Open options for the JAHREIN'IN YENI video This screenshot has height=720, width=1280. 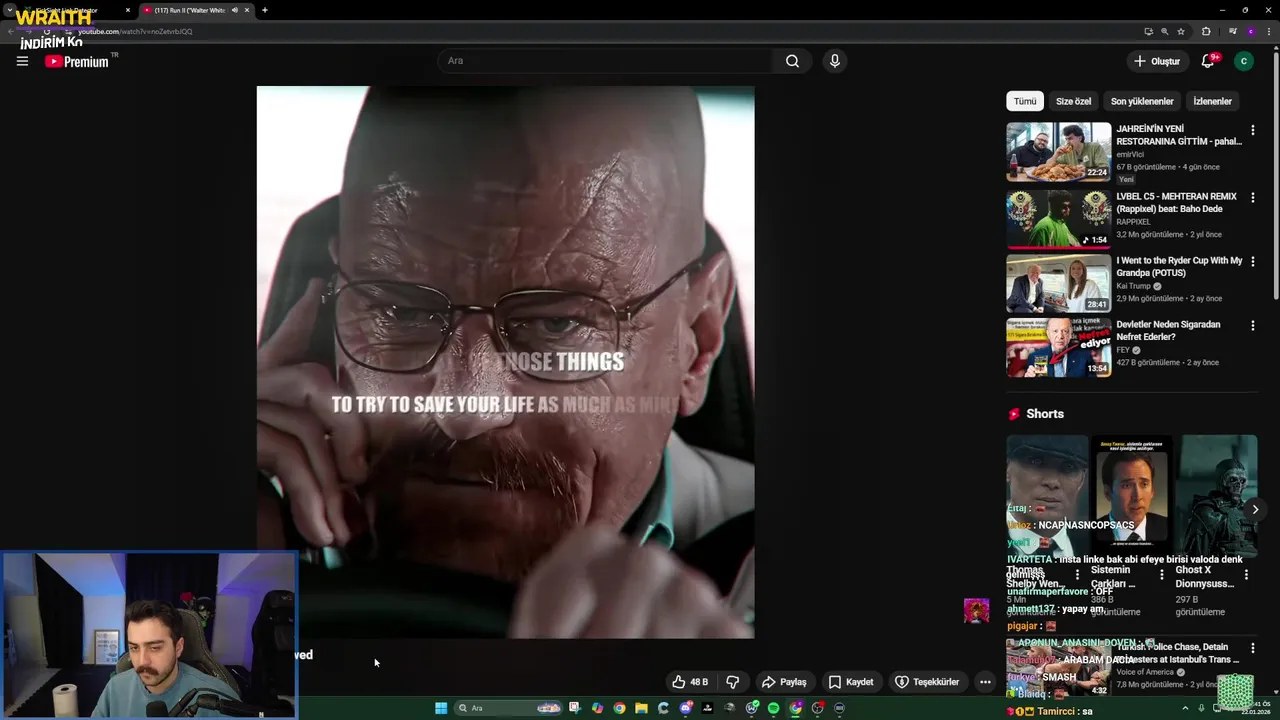(x=1252, y=130)
